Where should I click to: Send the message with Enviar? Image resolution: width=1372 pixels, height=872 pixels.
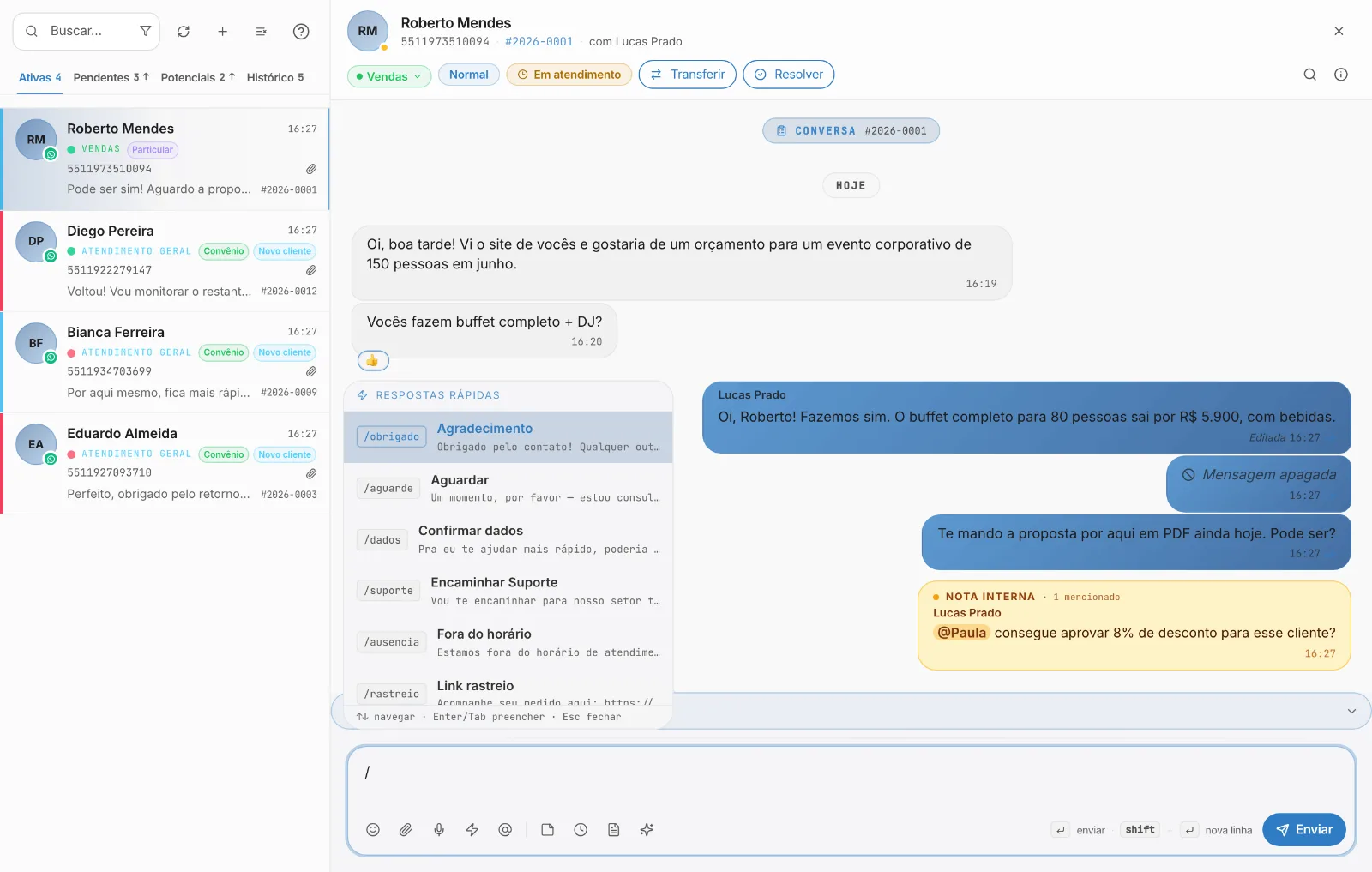[1304, 829]
